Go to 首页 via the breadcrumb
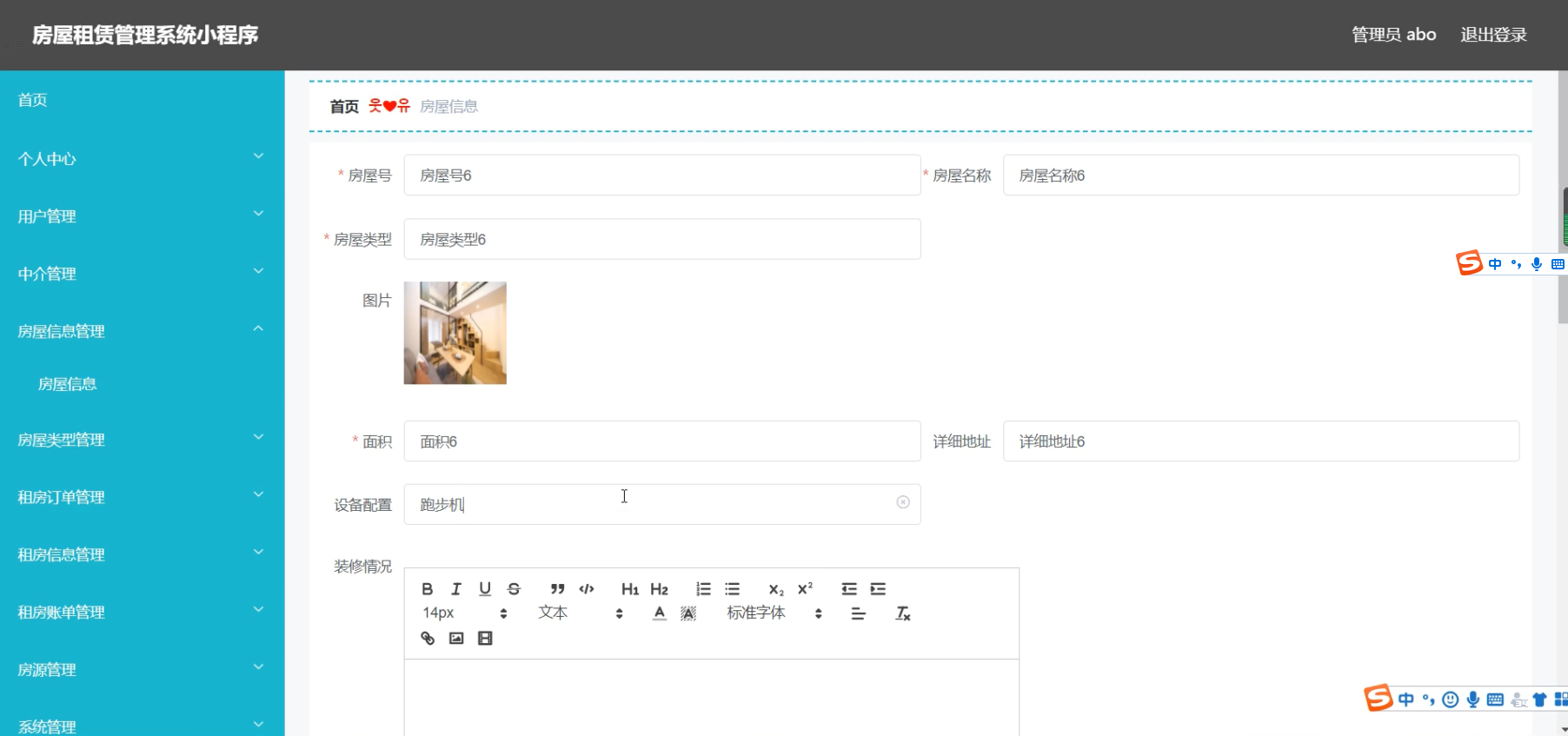1568x736 pixels. pyautogui.click(x=344, y=106)
